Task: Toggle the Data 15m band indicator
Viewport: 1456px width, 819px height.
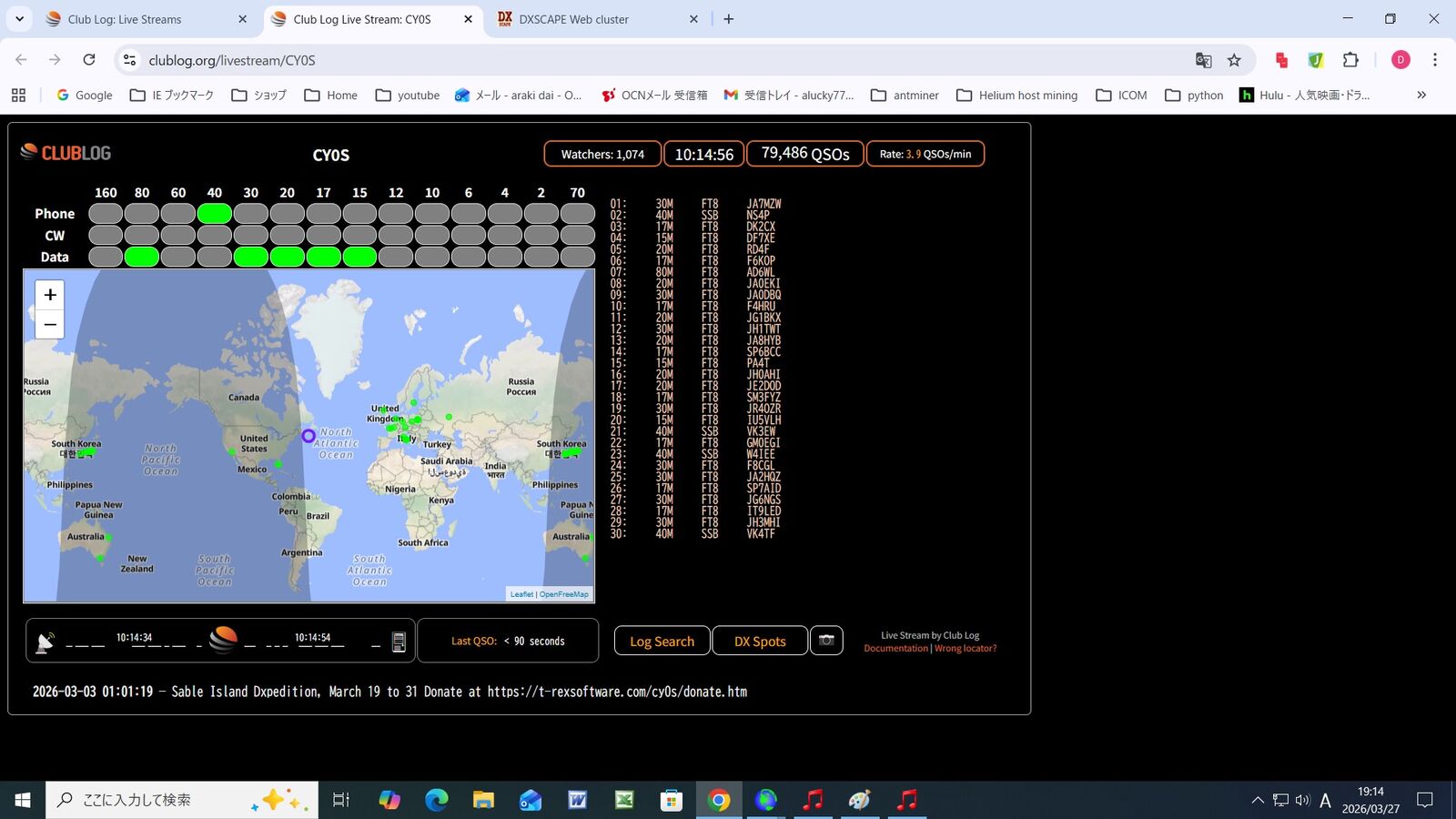Action: tap(359, 257)
